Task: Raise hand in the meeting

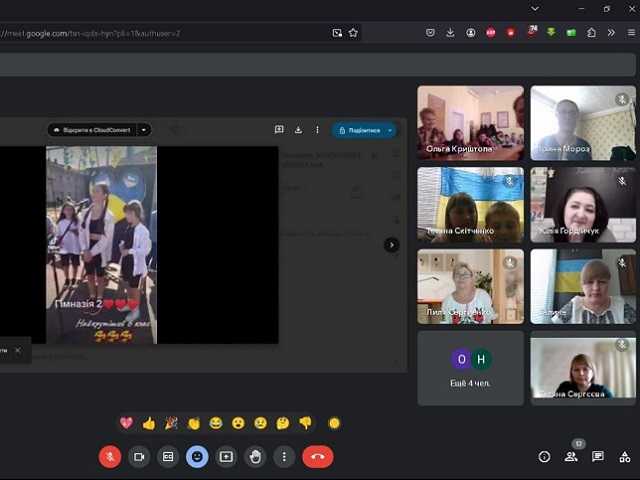Action: pos(255,456)
